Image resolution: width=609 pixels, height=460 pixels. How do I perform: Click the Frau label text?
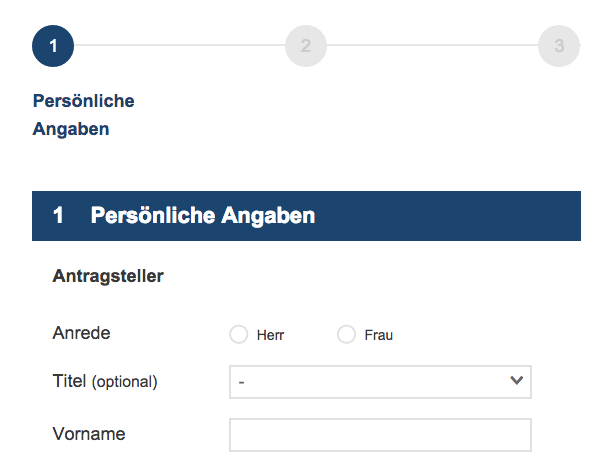click(379, 335)
